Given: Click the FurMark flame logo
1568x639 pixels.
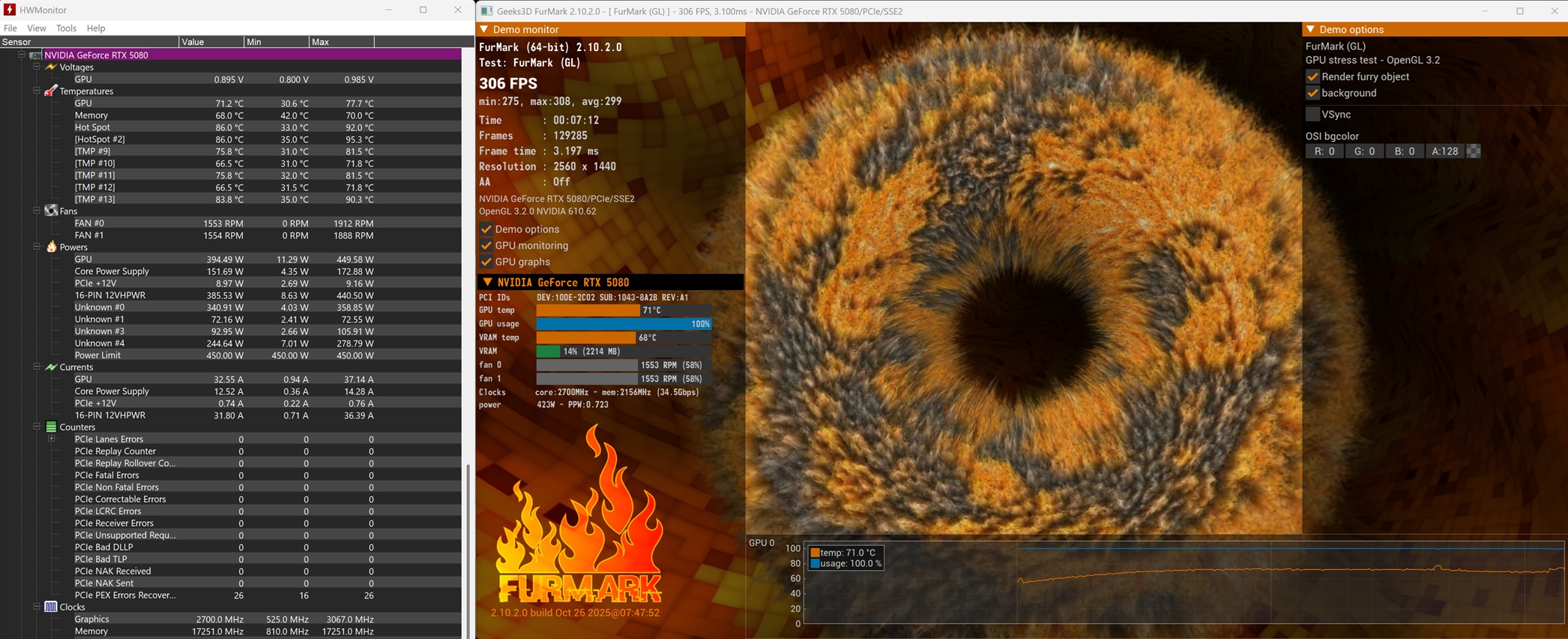Looking at the screenshot, I should click(x=579, y=514).
